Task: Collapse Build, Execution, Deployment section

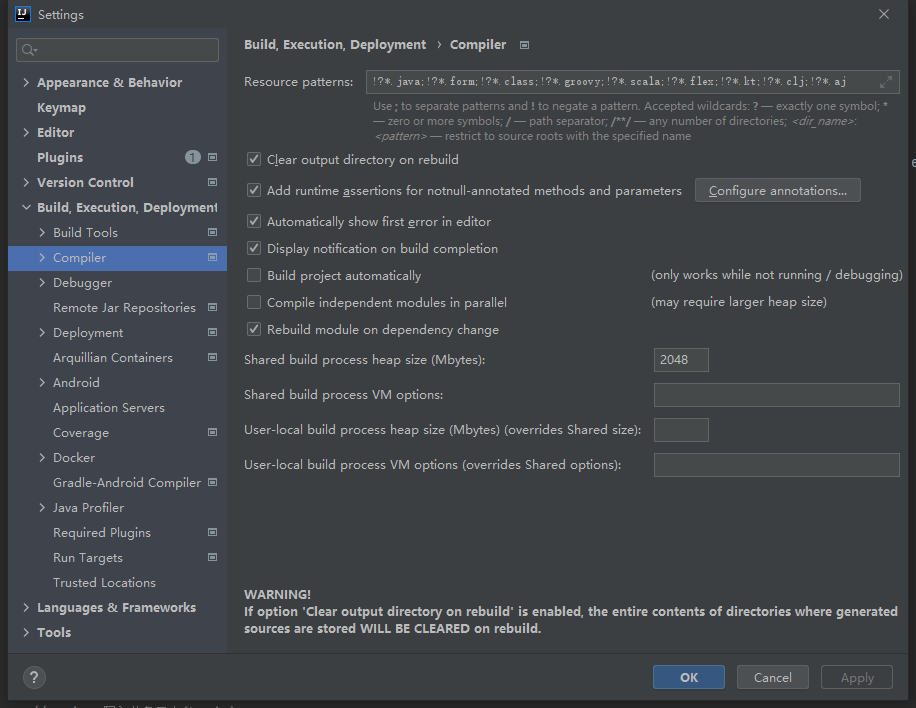Action: [26, 207]
